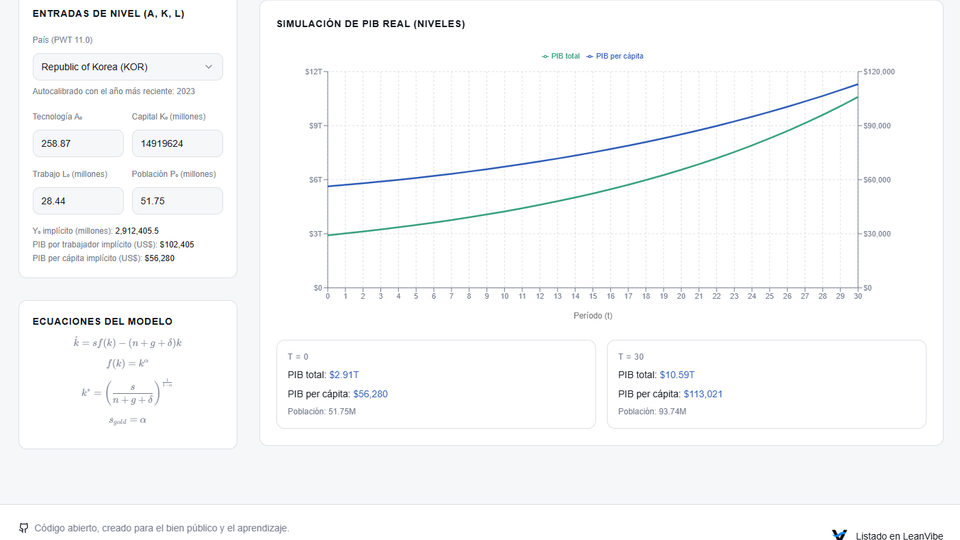960x540 pixels.
Task: Follow the 'Listado en LeanVibe' link
Action: click(897, 536)
